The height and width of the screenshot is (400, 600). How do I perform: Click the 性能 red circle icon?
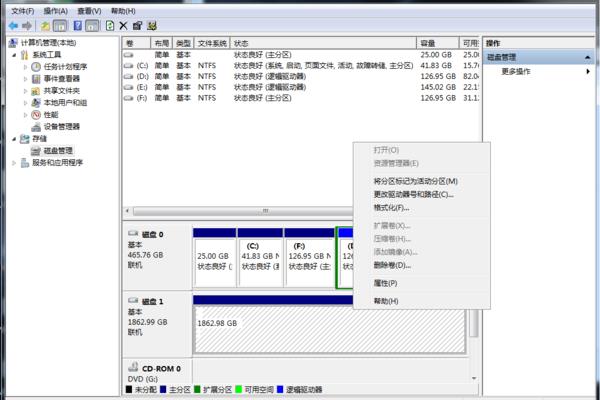pyautogui.click(x=36, y=115)
